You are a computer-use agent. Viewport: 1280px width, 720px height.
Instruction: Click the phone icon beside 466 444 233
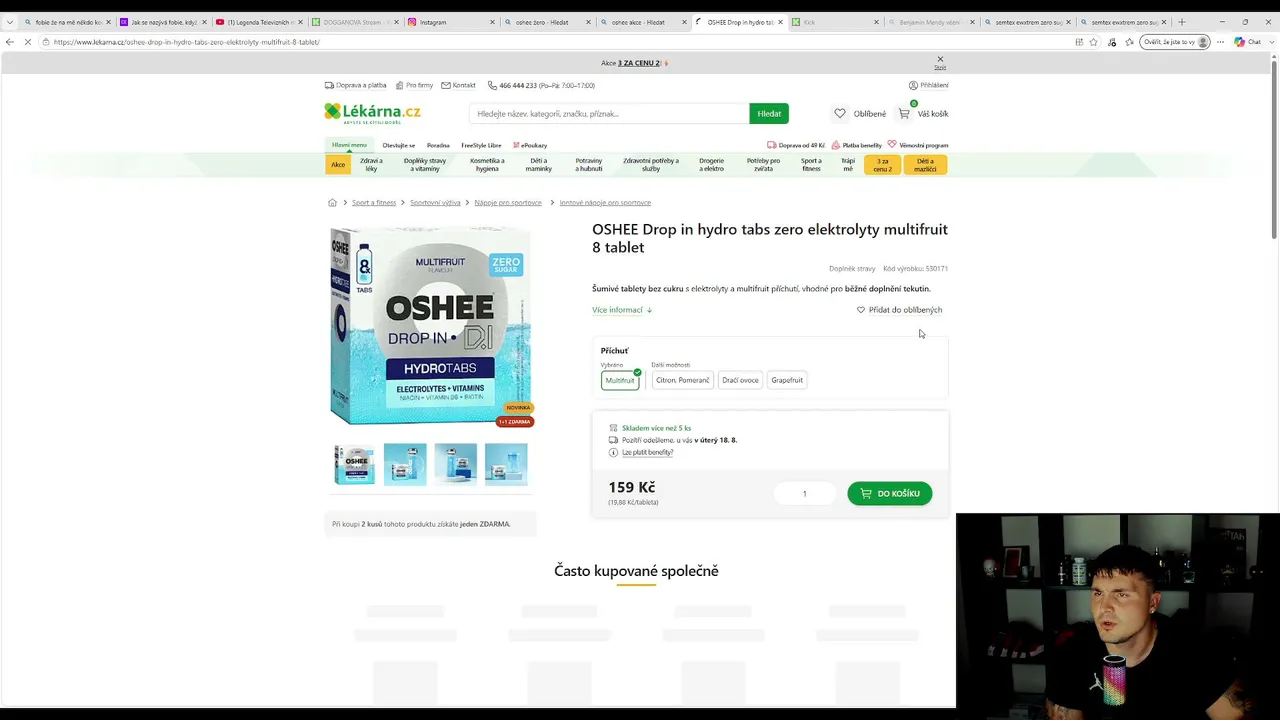492,85
